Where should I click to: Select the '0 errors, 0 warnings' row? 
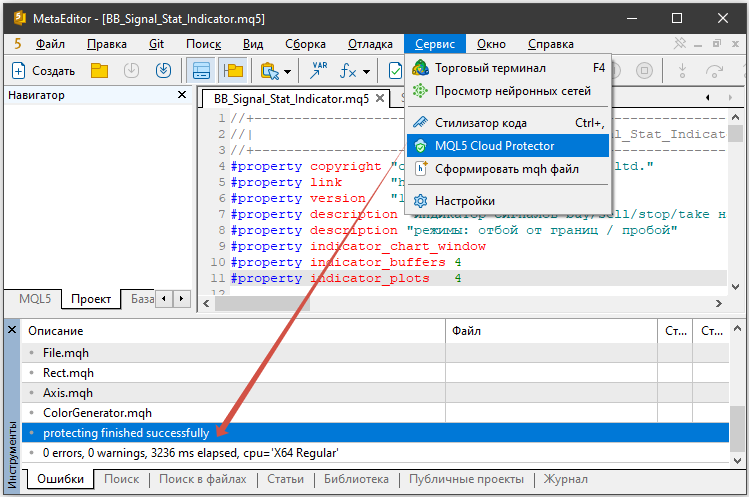[375, 453]
